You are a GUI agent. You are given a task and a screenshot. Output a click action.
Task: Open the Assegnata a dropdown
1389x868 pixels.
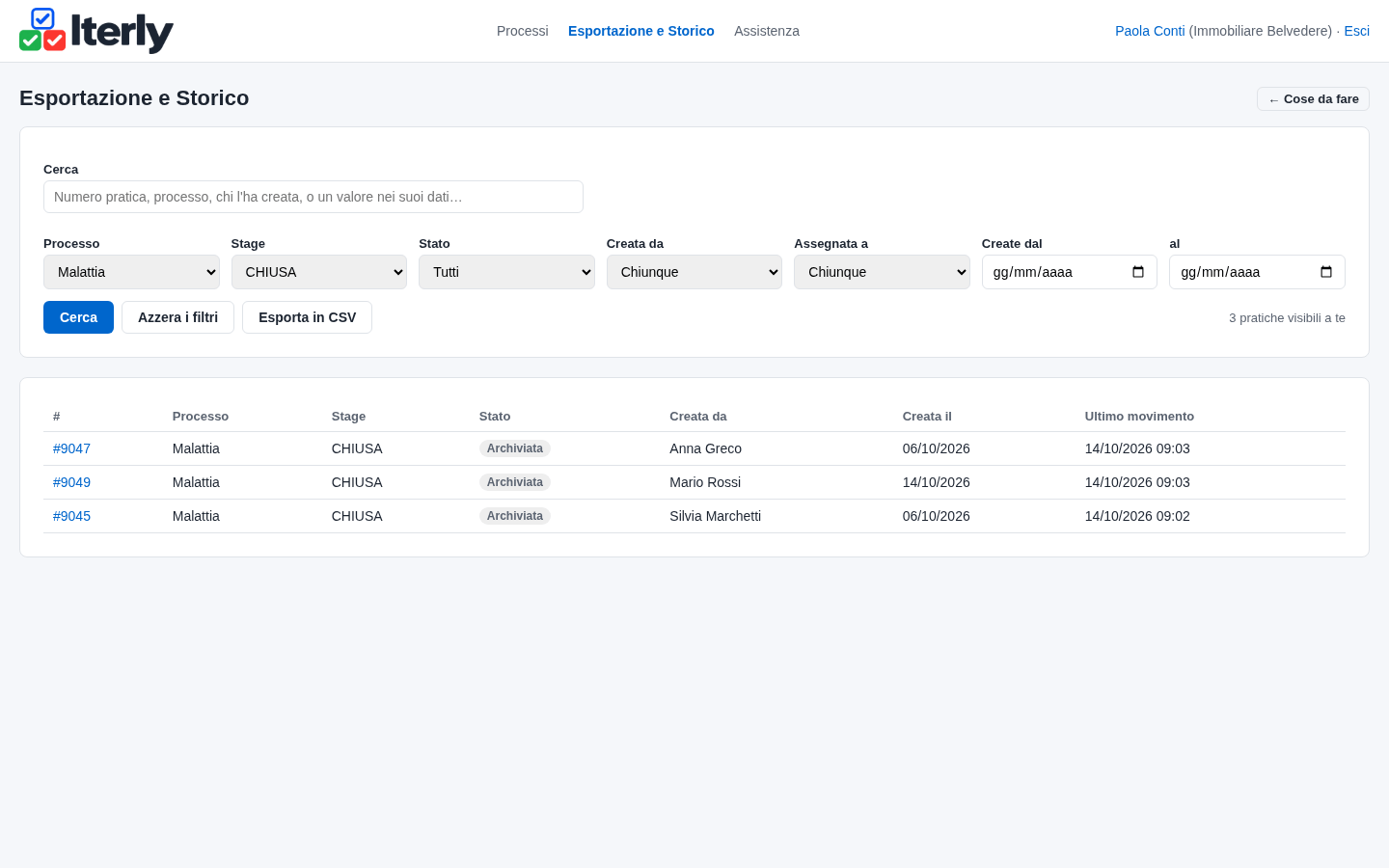(882, 272)
